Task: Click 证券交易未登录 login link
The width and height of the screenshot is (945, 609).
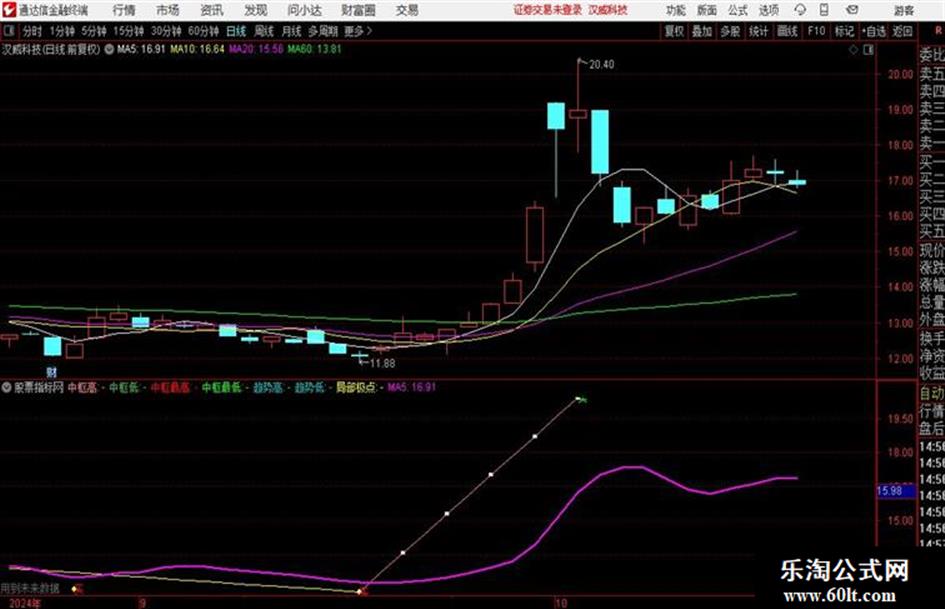Action: click(548, 10)
